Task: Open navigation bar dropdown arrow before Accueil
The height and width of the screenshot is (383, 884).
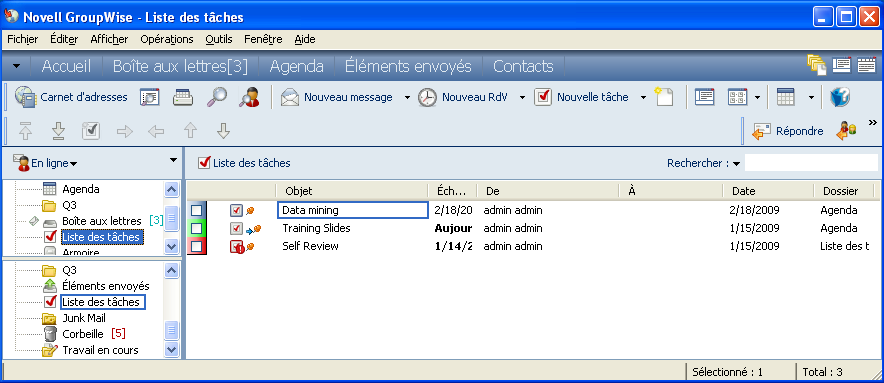Action: point(17,66)
